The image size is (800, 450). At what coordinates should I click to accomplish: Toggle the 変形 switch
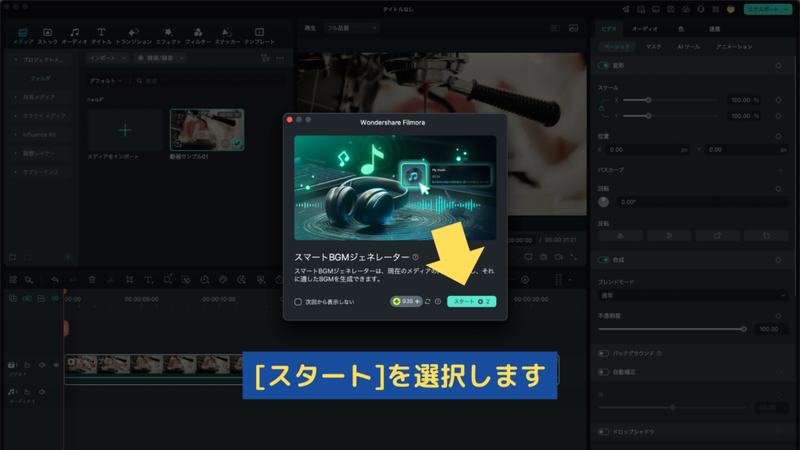tap(604, 65)
